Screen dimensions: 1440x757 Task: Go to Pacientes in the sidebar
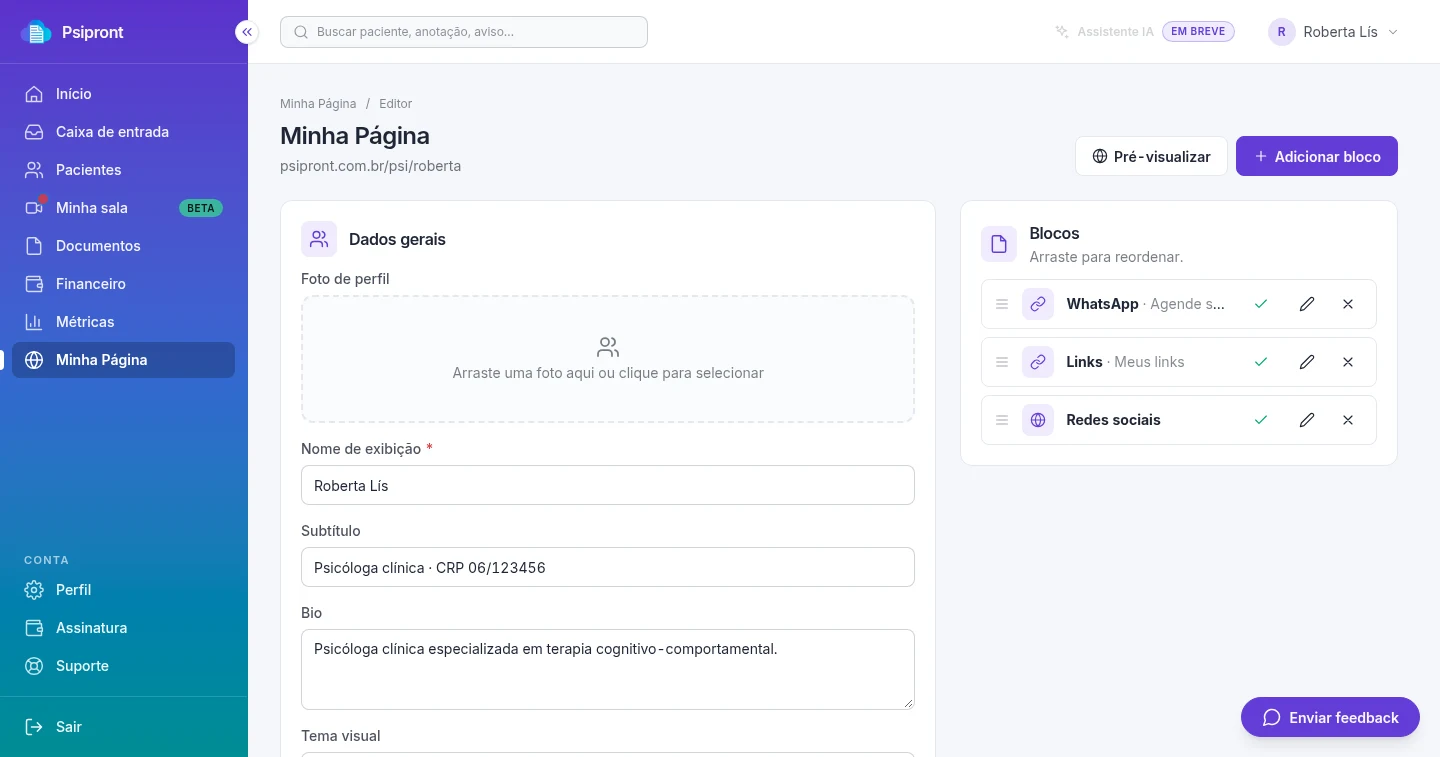(123, 170)
